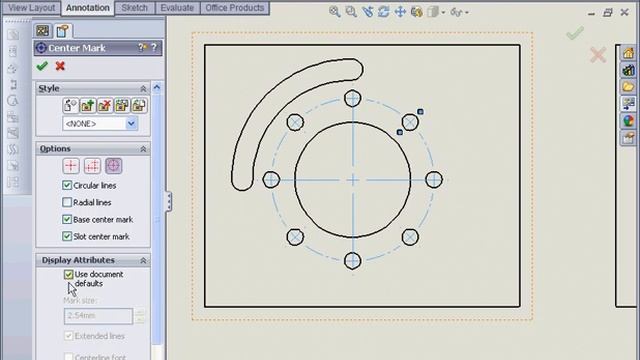Select the Circular Center Mark option
This screenshot has height=360, width=640.
113,166
